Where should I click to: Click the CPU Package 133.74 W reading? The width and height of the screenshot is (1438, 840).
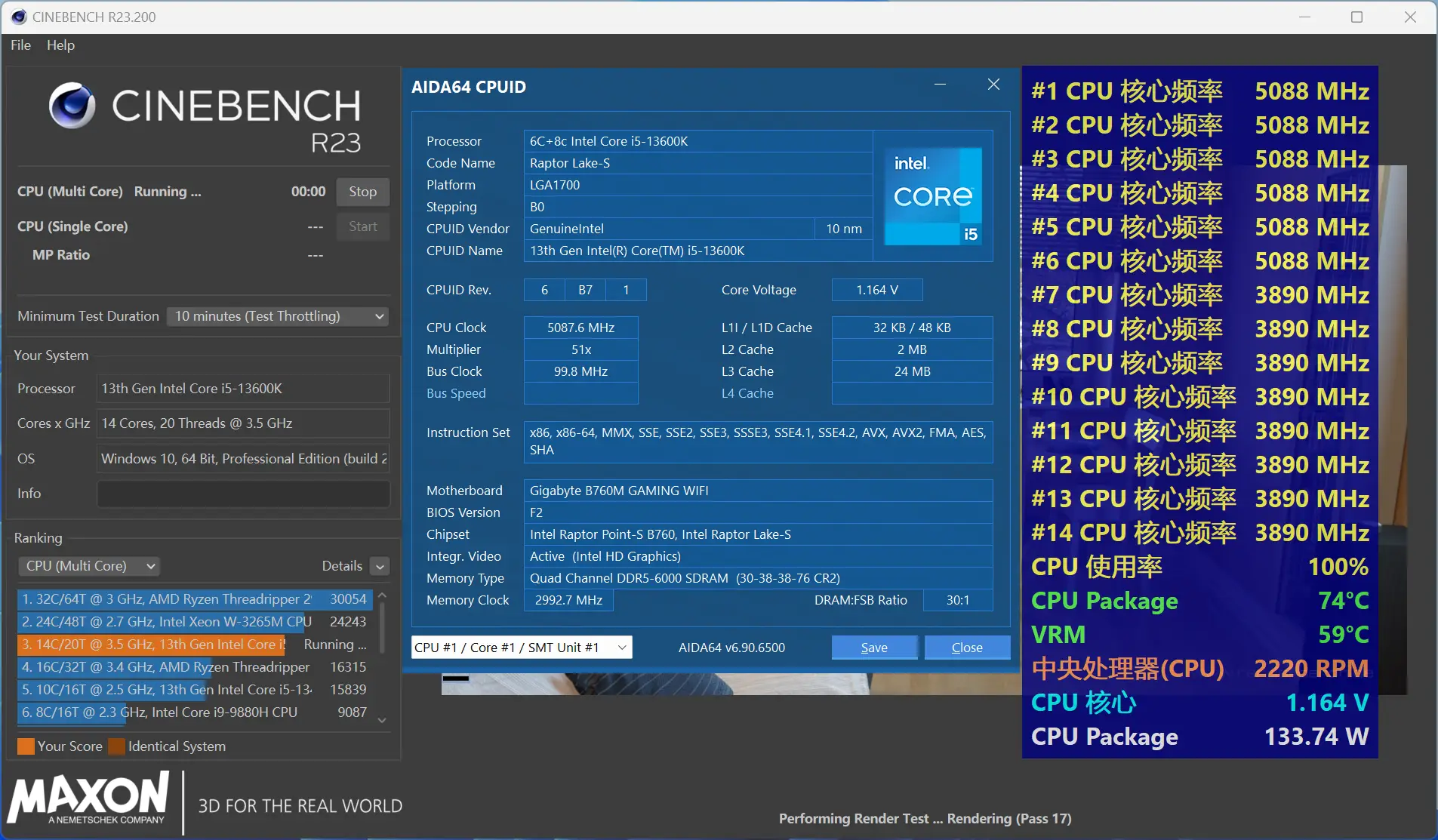coord(1199,737)
